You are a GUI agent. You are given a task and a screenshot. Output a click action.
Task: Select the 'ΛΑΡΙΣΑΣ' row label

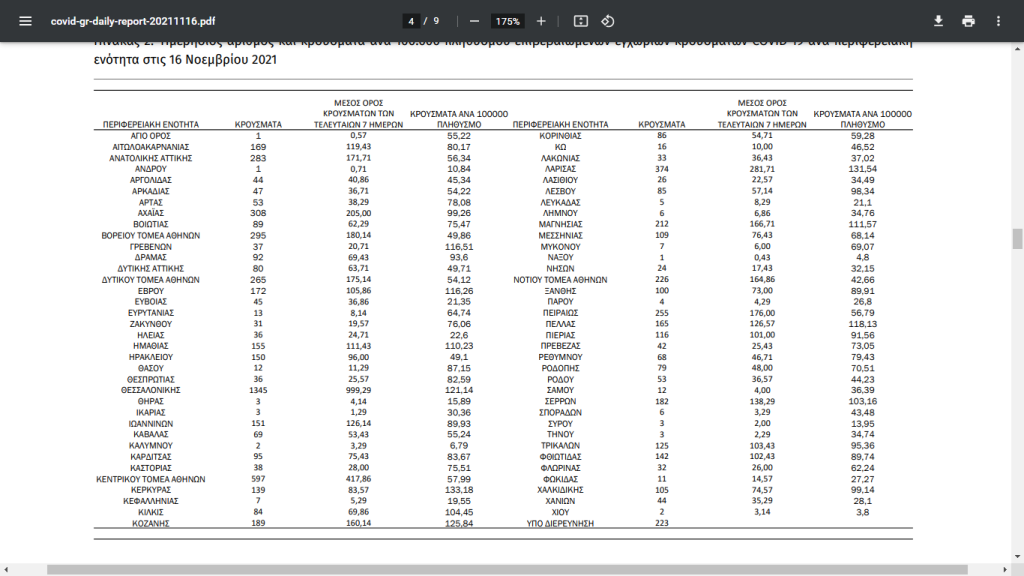point(560,169)
